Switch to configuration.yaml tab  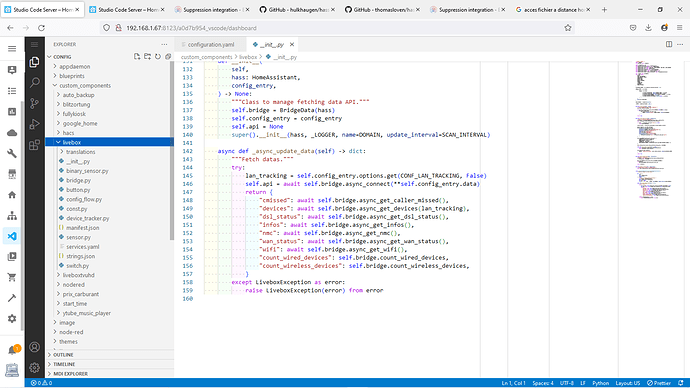pyautogui.click(x=208, y=44)
